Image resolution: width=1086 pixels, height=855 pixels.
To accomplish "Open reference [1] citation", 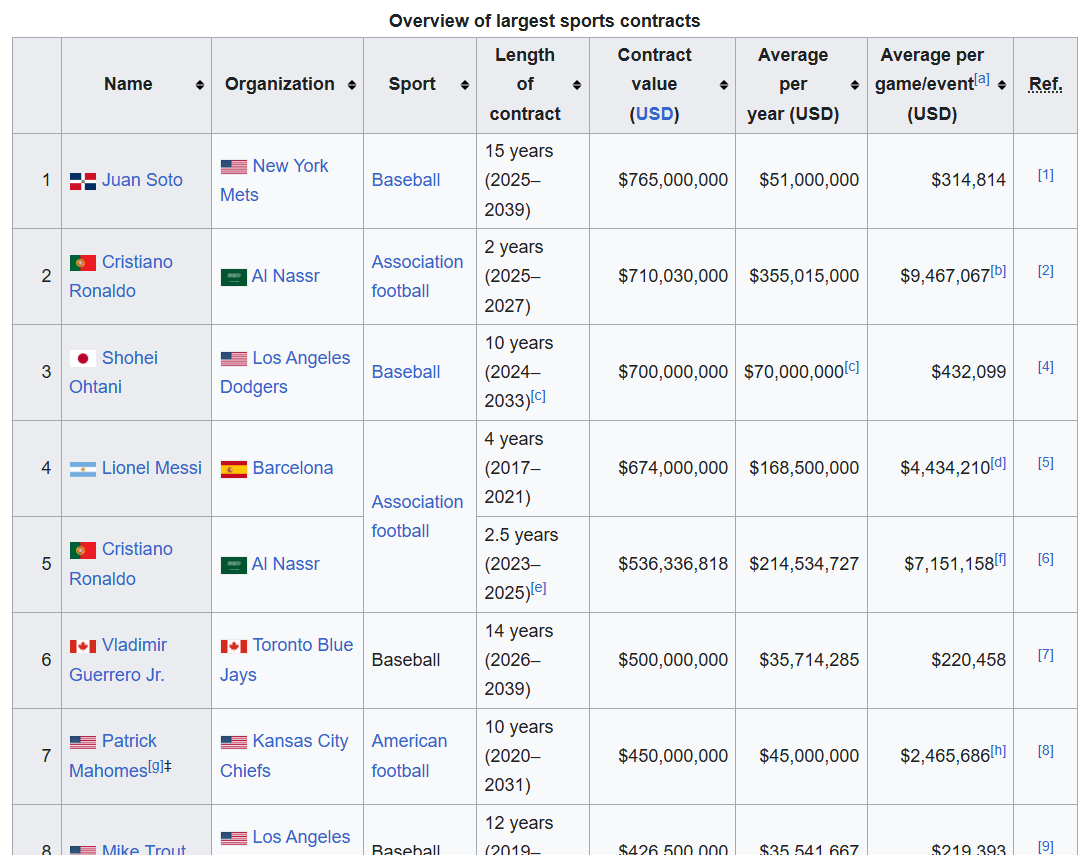I will point(1046,175).
